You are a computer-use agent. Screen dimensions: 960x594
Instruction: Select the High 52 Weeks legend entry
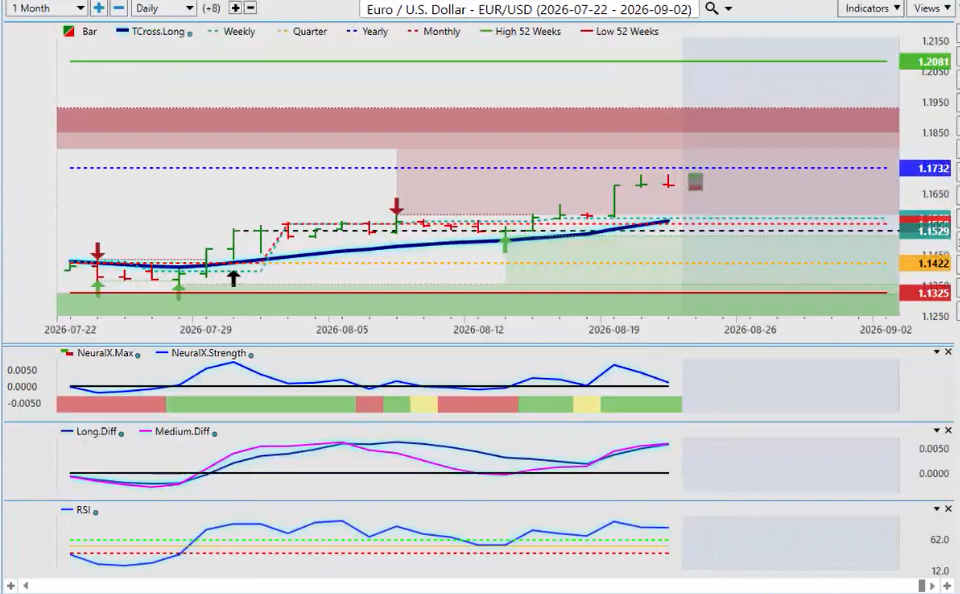coord(520,31)
